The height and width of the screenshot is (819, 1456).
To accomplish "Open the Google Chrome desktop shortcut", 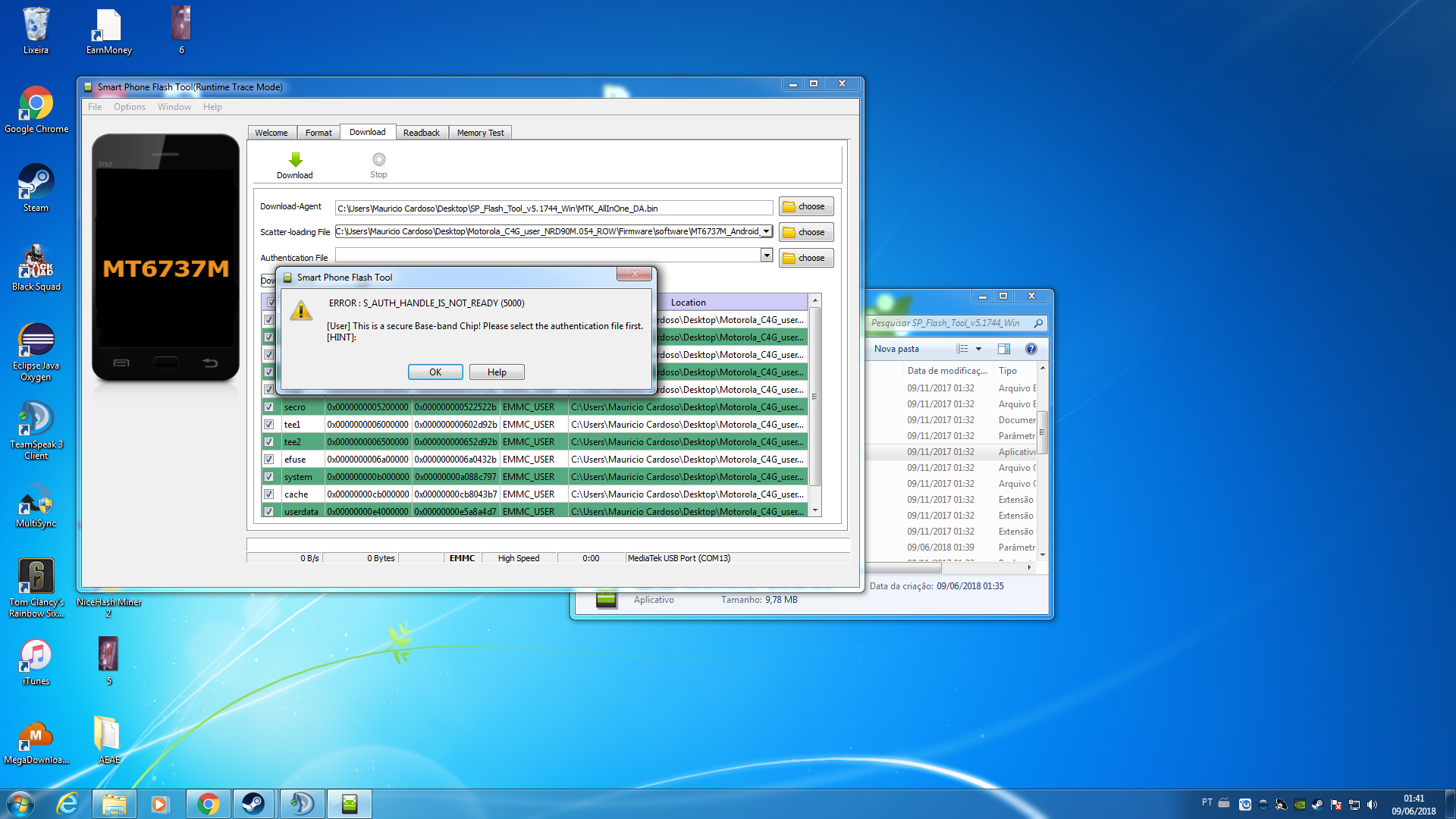I will tap(36, 111).
